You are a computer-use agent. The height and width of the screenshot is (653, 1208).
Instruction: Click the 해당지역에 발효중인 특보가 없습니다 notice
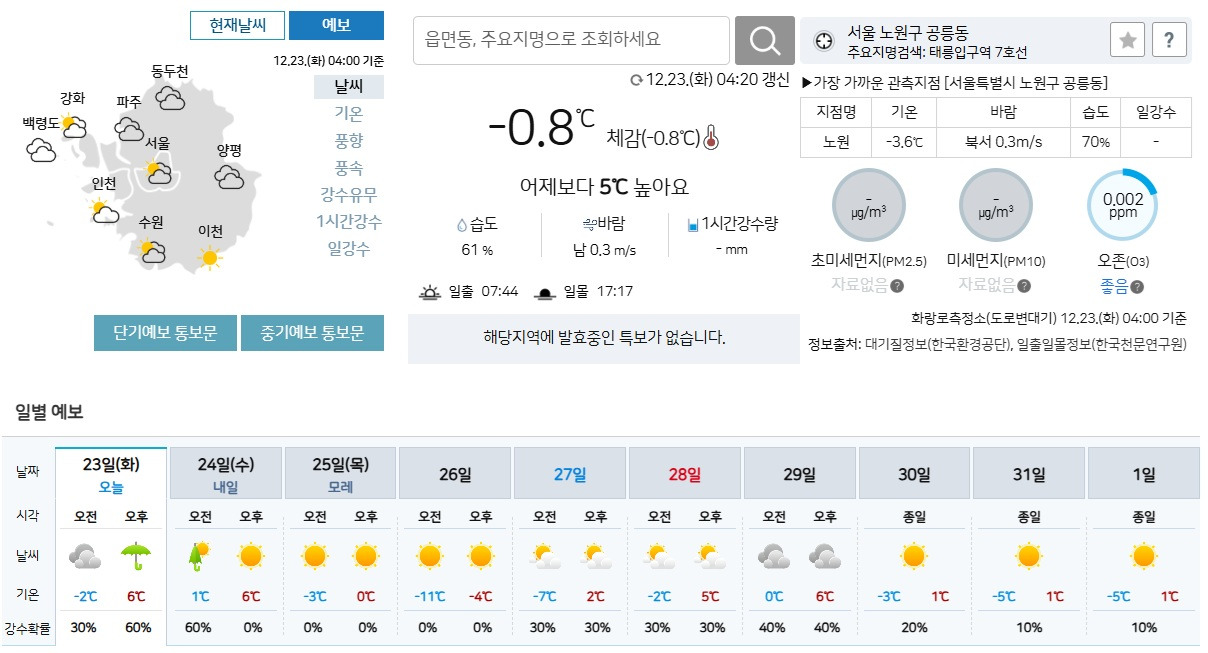click(604, 338)
